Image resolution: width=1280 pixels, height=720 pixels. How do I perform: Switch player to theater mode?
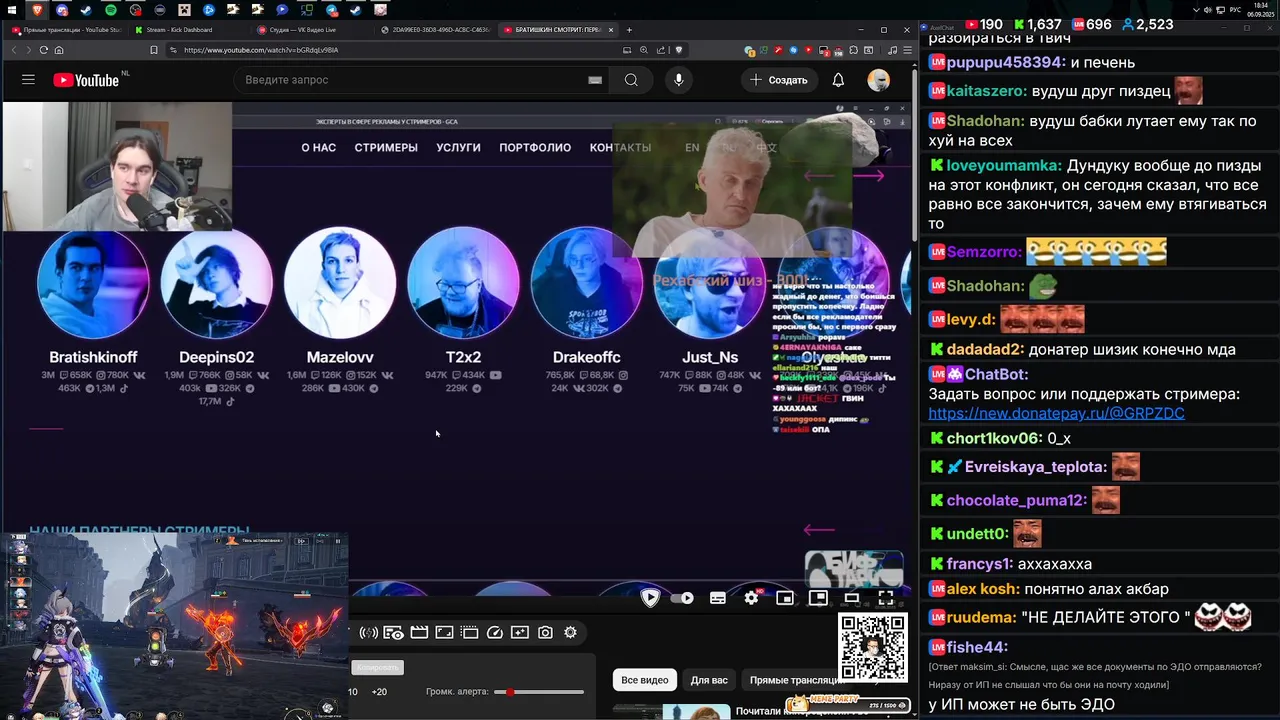coord(852,598)
